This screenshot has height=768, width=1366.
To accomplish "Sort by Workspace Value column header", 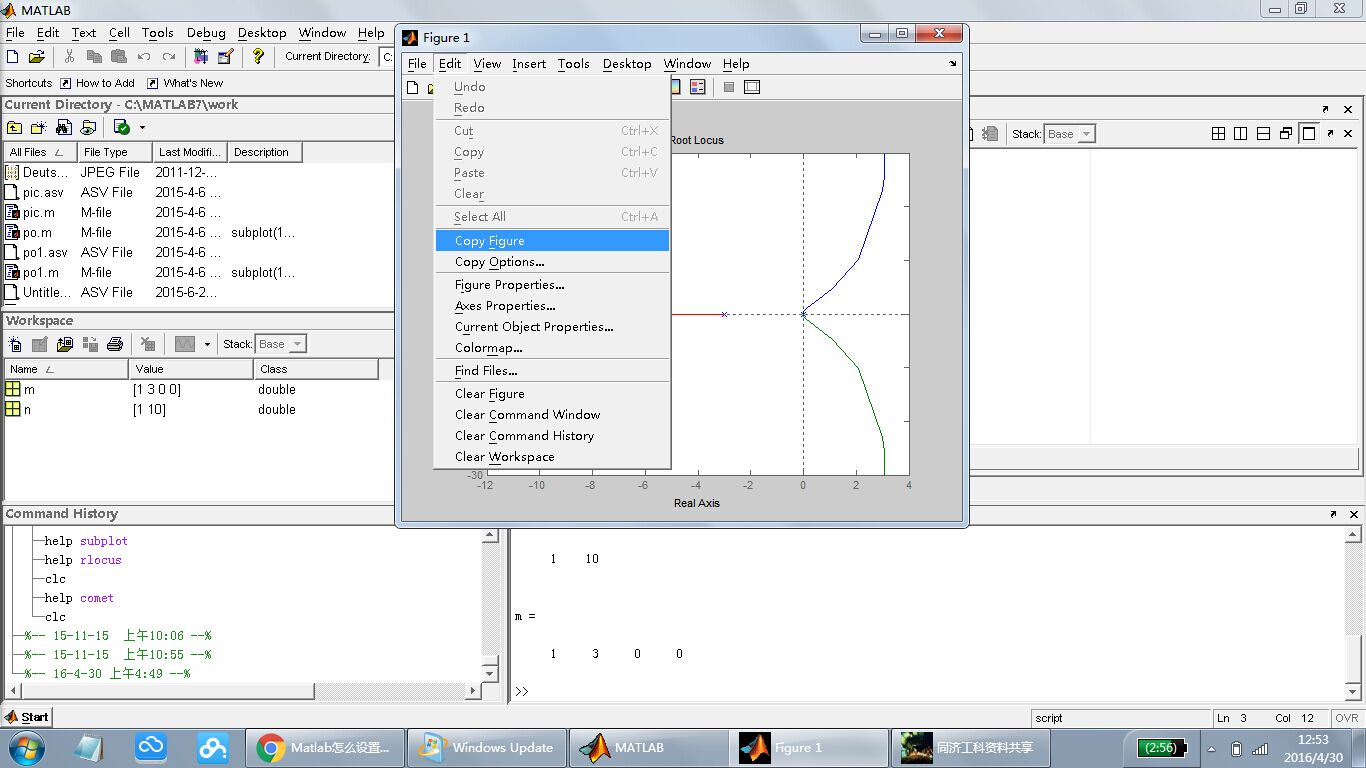I will [x=191, y=369].
